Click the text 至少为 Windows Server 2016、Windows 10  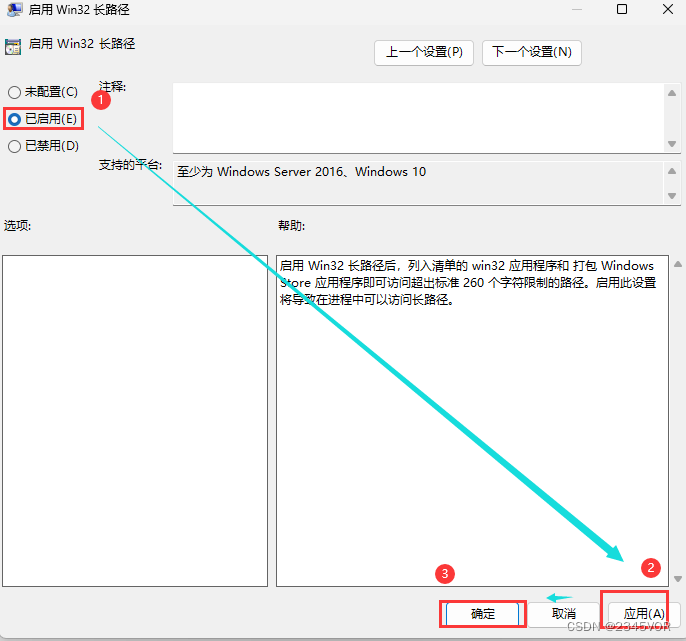[x=301, y=172]
